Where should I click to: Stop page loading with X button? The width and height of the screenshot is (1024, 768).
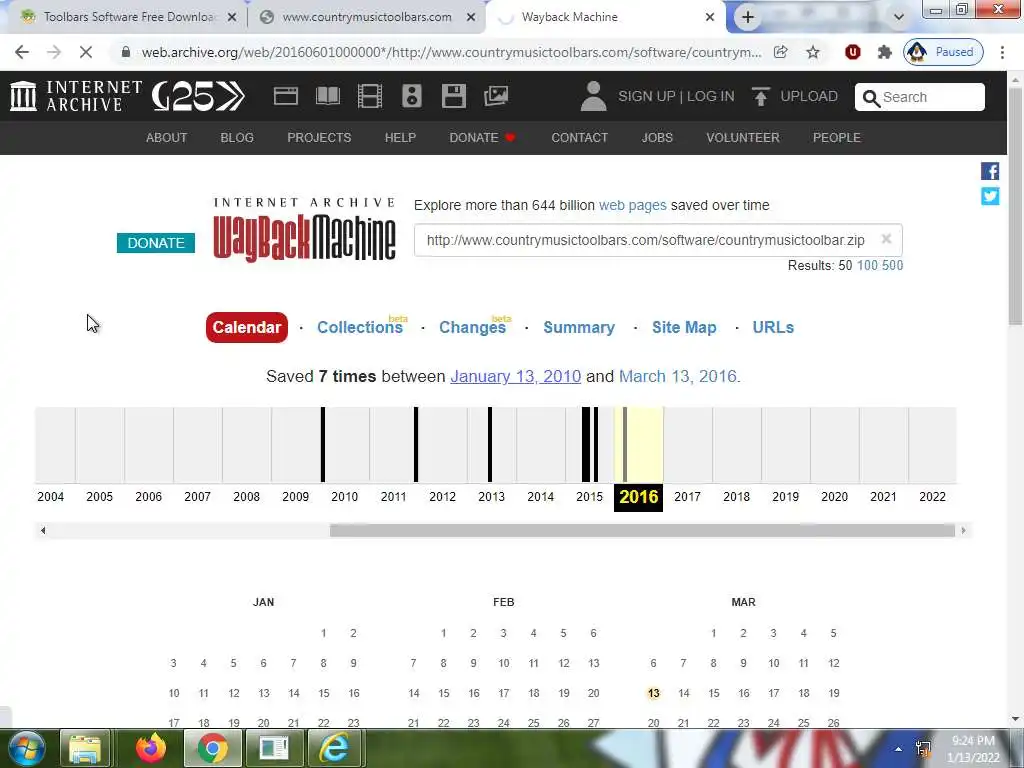pos(86,52)
